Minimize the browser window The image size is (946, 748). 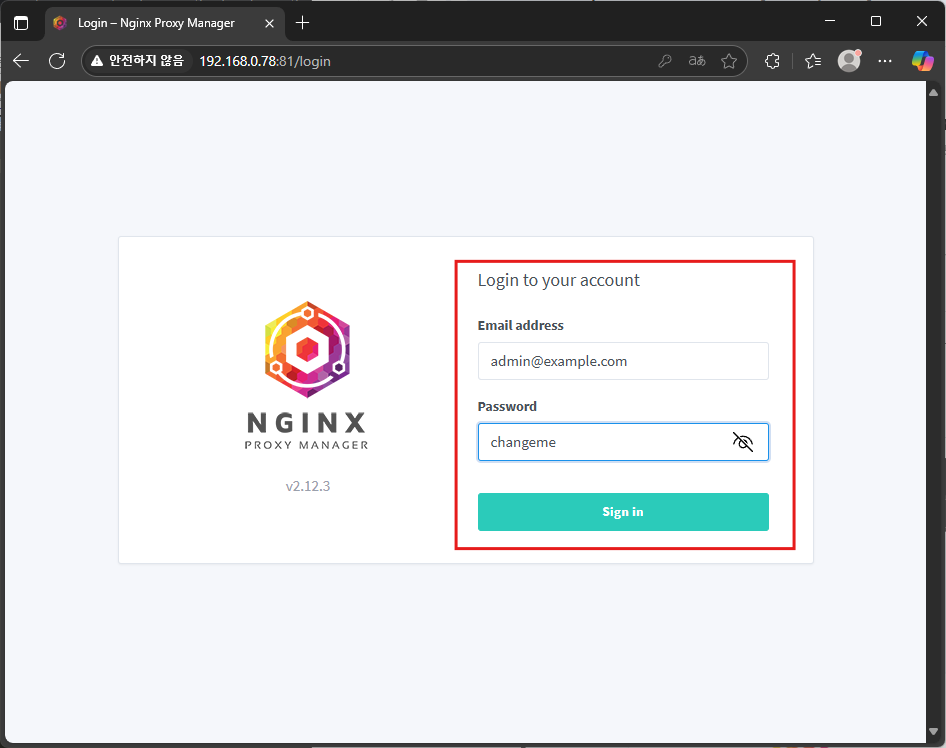[830, 21]
